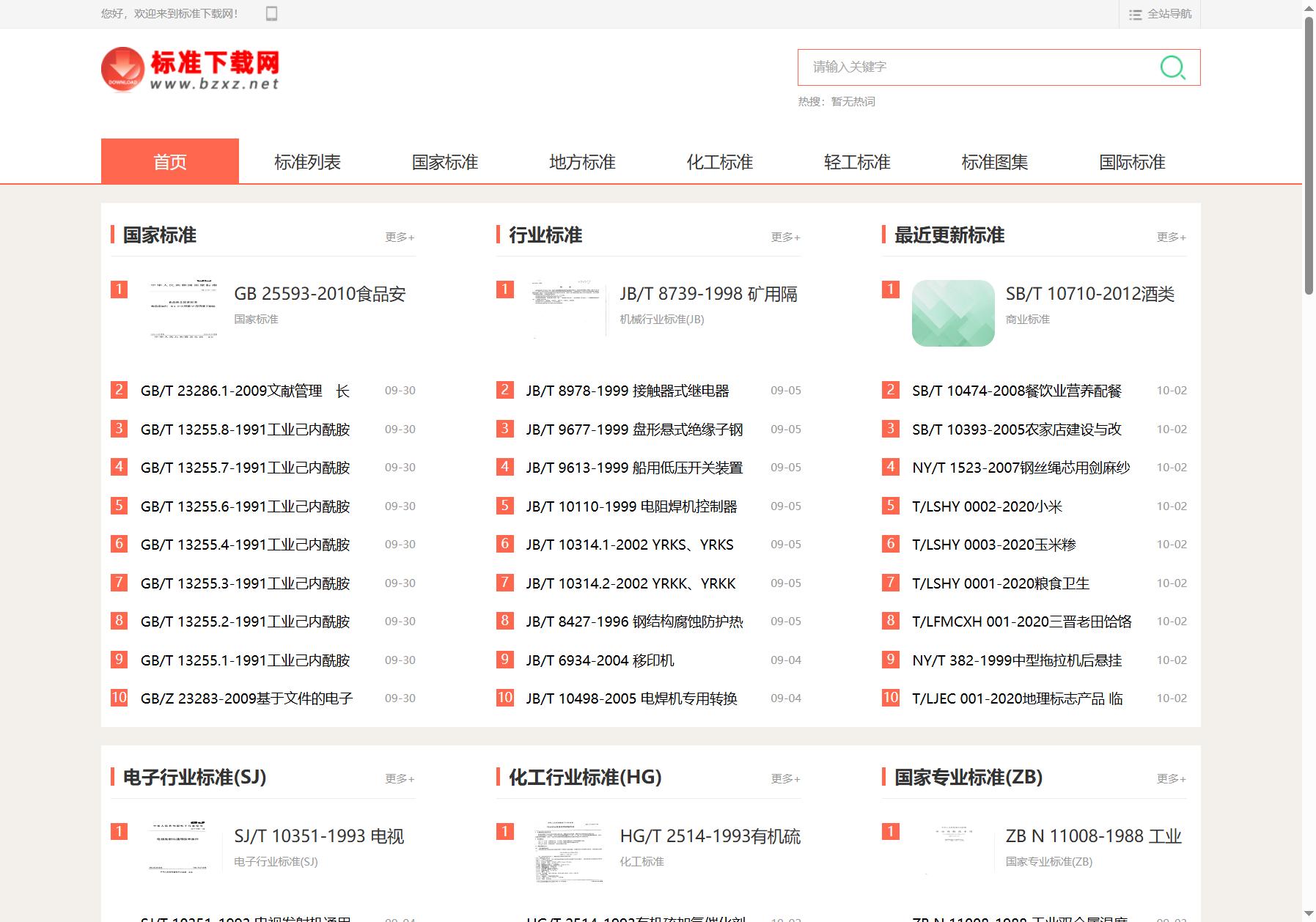Open T/LSHY 0002-2020小米 link

(987, 506)
